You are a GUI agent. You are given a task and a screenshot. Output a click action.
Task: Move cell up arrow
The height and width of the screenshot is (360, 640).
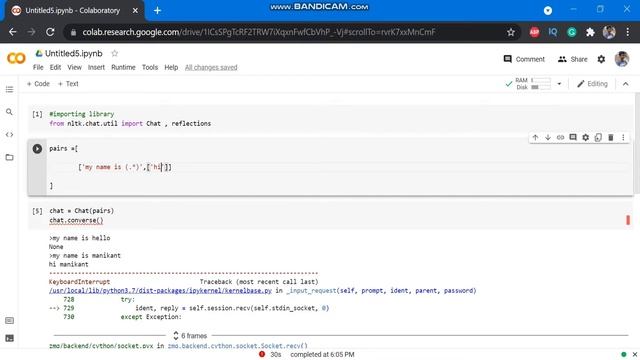click(x=535, y=138)
